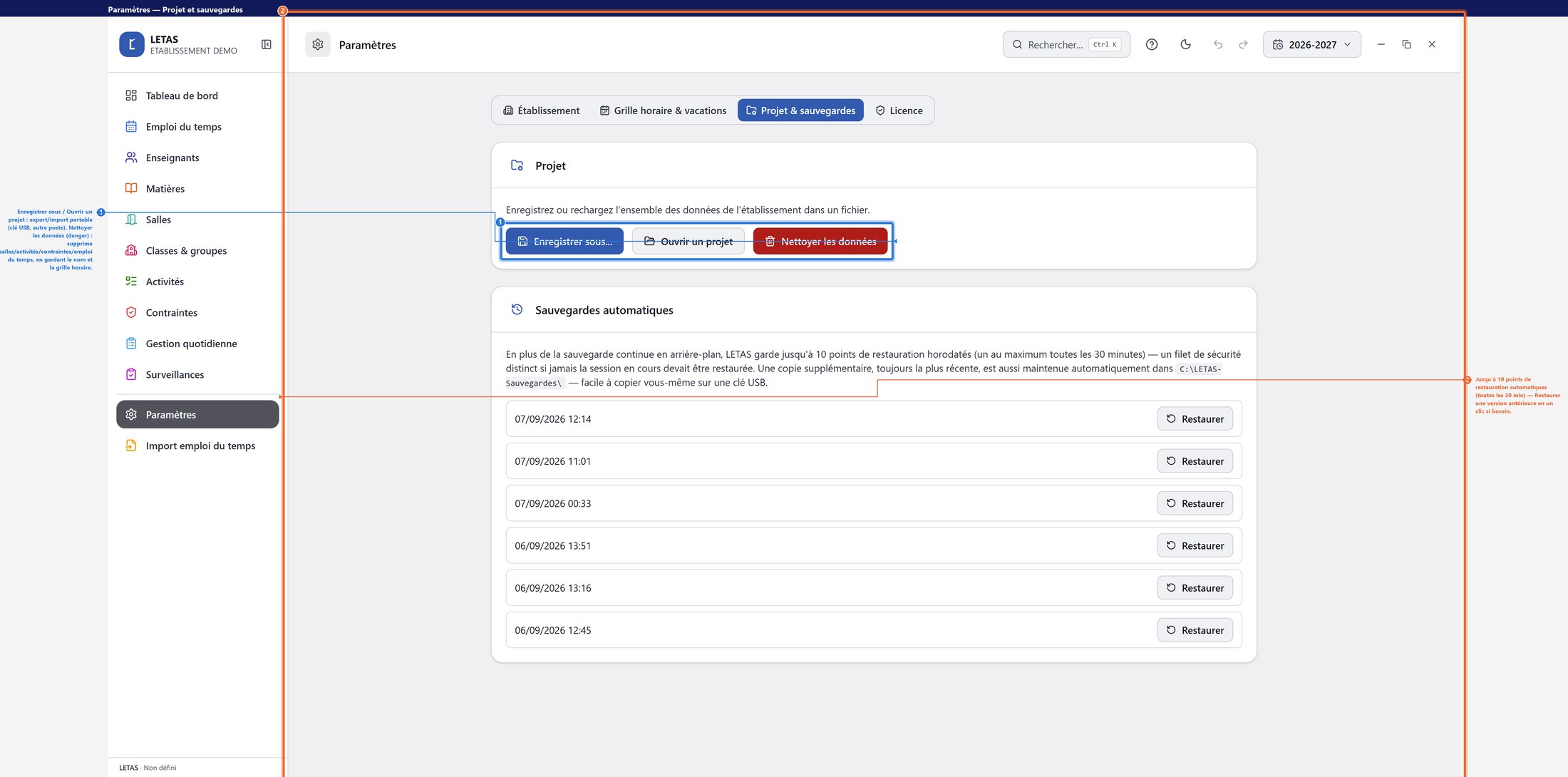
Task: Switch to the Établissement tab
Action: click(x=542, y=110)
